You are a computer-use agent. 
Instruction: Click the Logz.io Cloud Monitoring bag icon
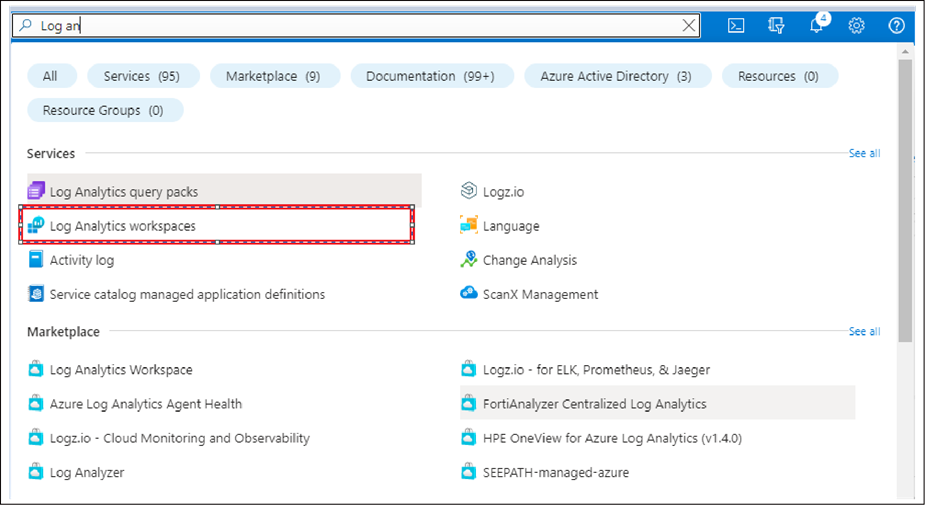click(36, 438)
